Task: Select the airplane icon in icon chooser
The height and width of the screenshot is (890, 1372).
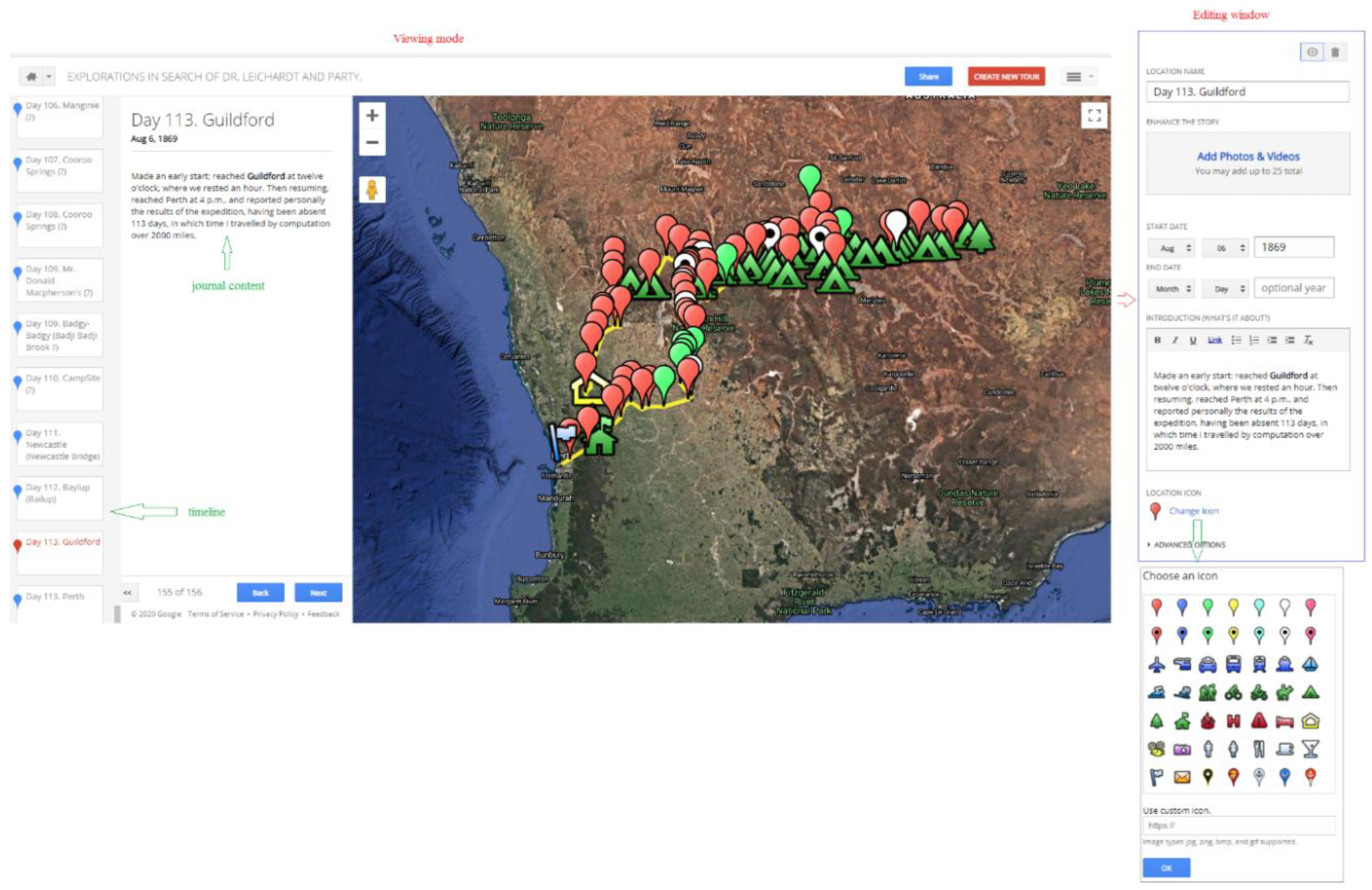Action: [x=1157, y=665]
